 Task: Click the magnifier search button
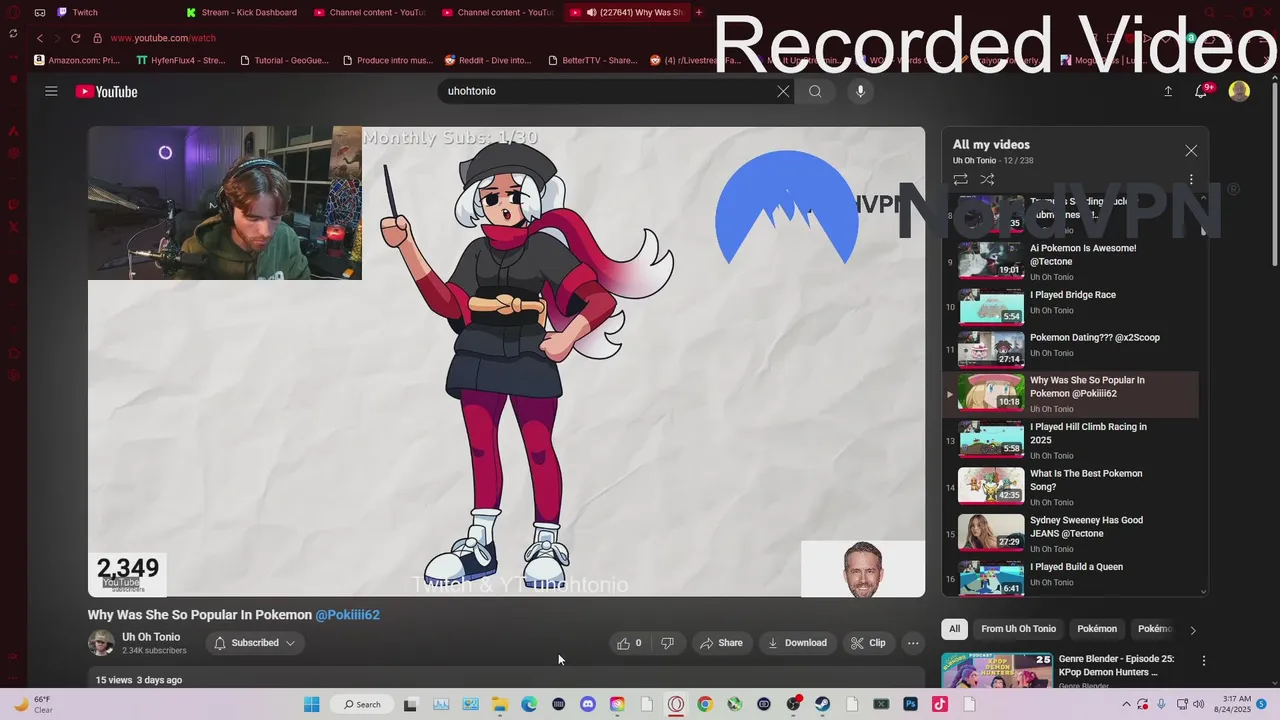coord(815,91)
